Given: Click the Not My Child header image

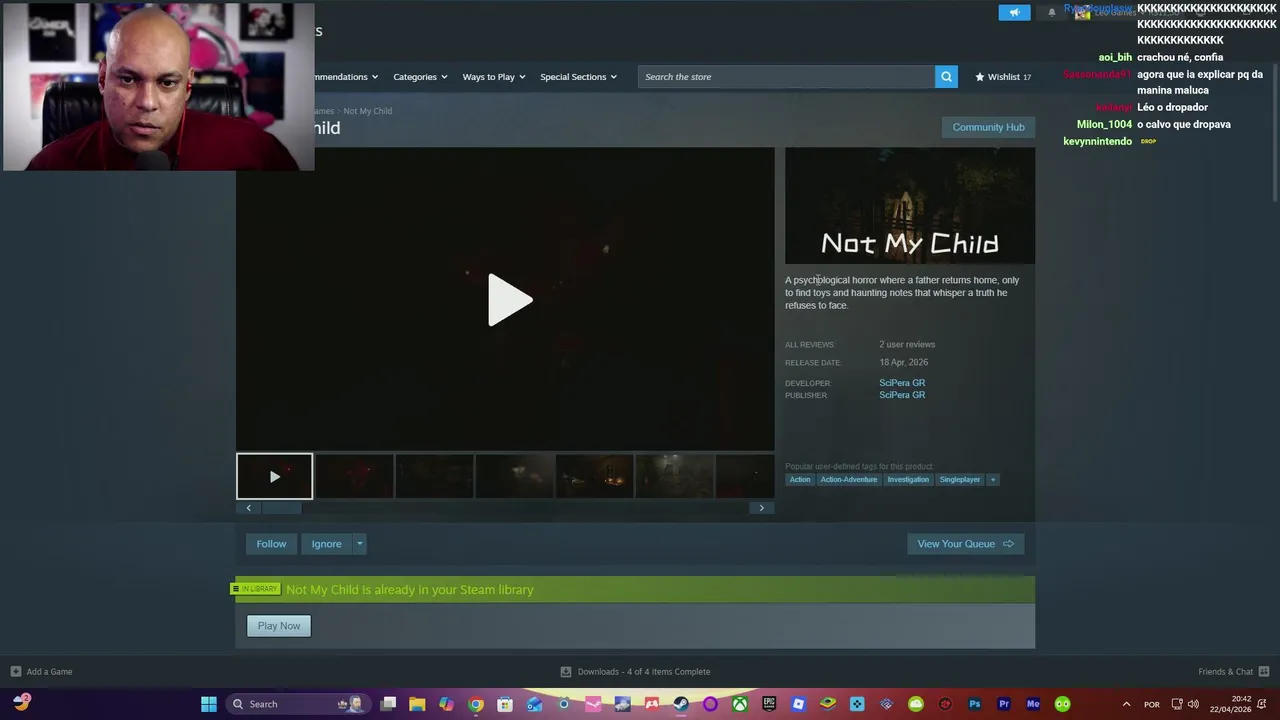Looking at the screenshot, I should 910,206.
